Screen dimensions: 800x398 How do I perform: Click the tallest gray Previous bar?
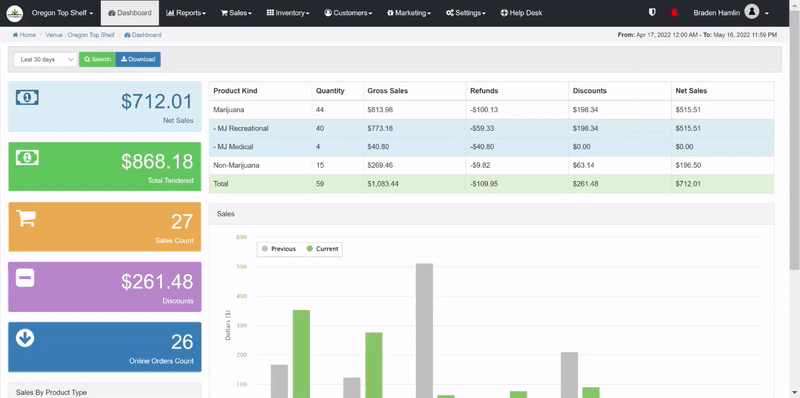424,330
